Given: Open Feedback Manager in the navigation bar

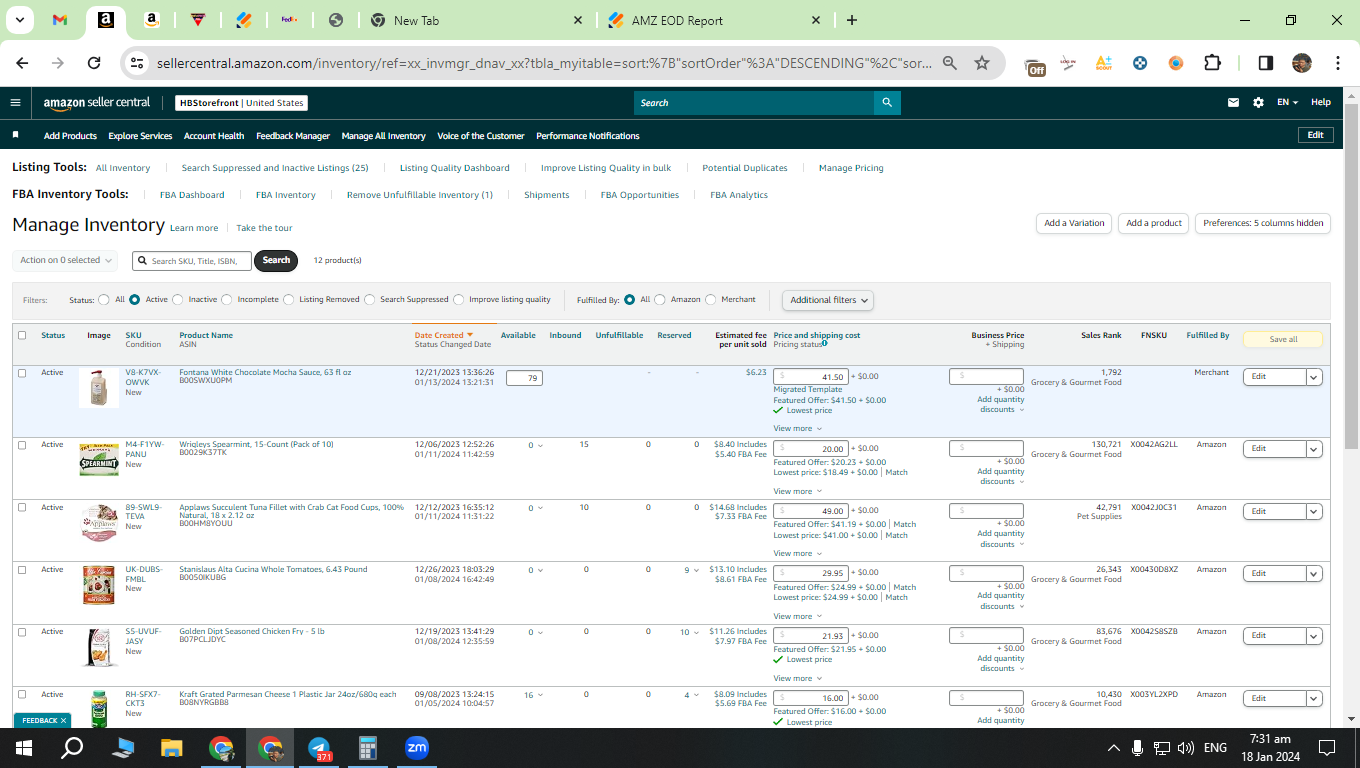Looking at the screenshot, I should (x=293, y=136).
